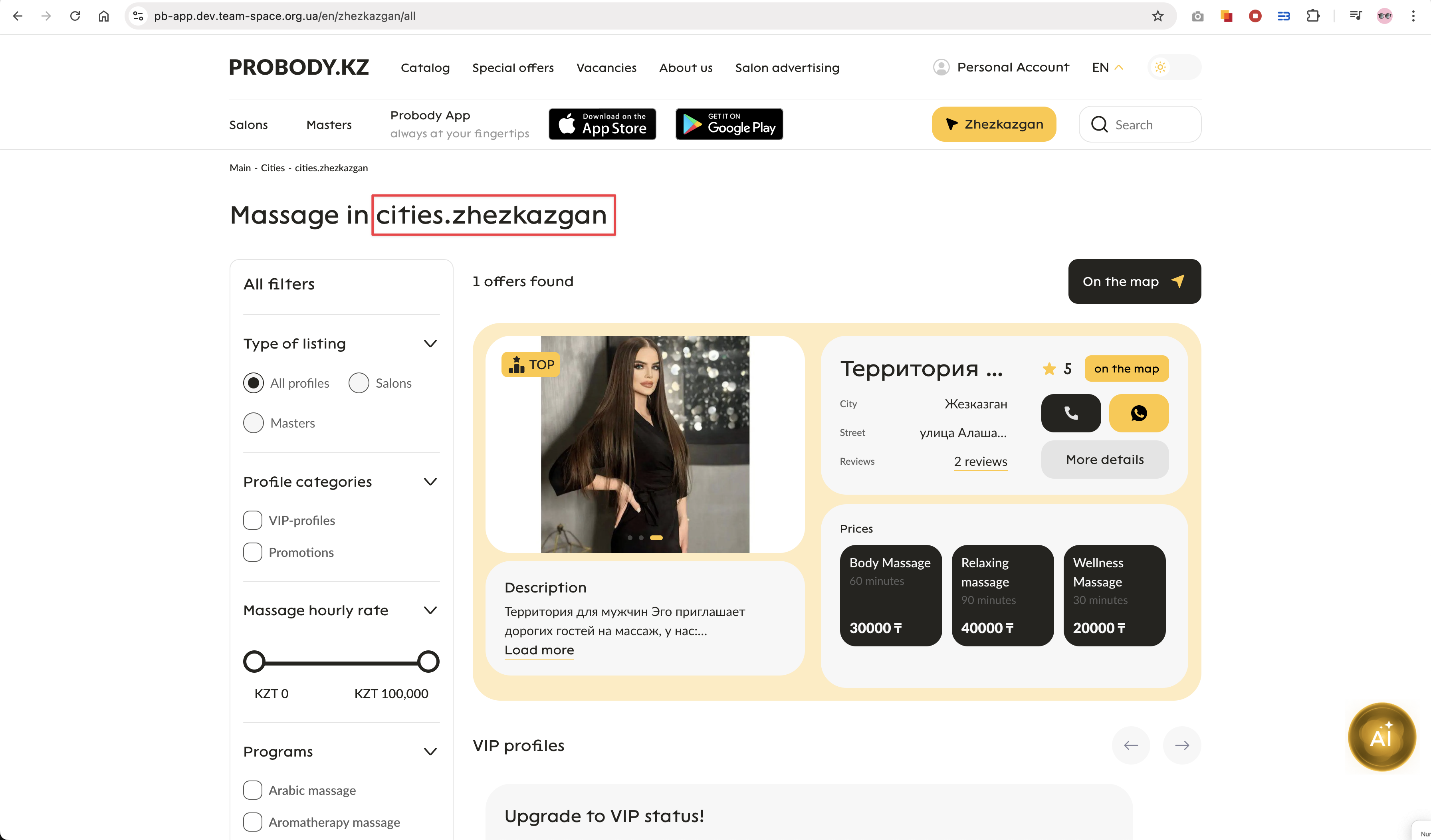Open the EN language dropdown
1431x840 pixels.
(1107, 67)
